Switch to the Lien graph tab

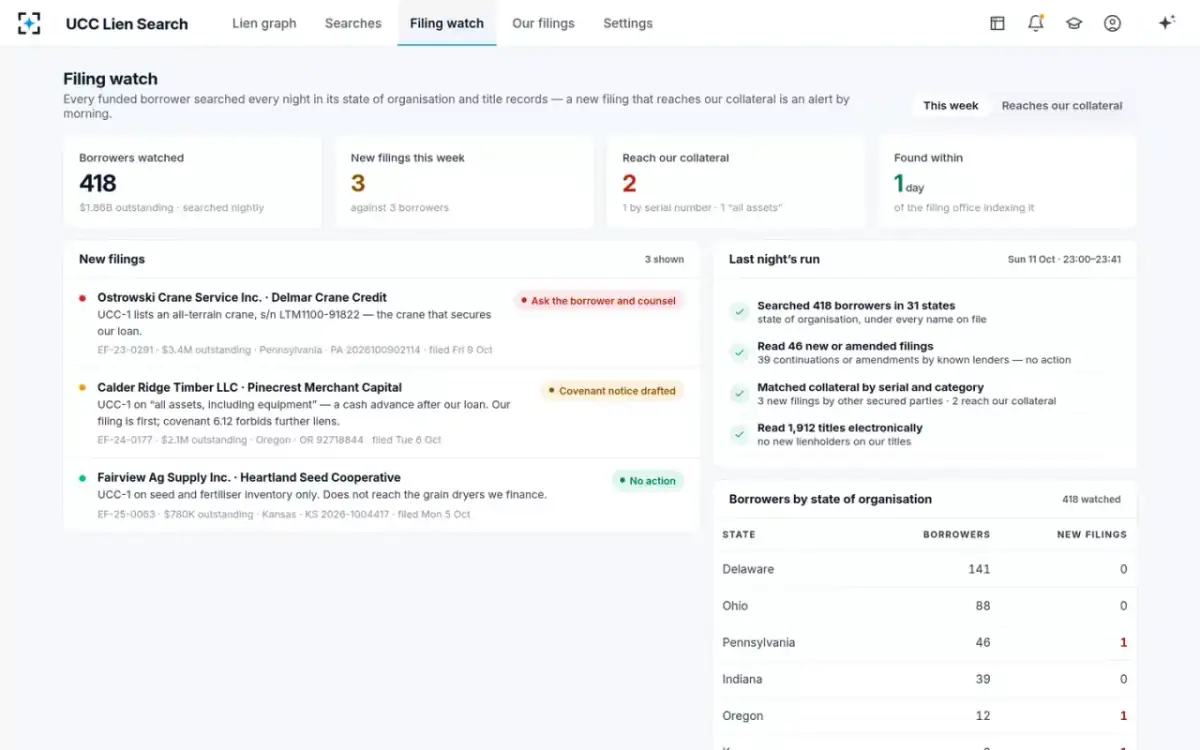(x=264, y=23)
